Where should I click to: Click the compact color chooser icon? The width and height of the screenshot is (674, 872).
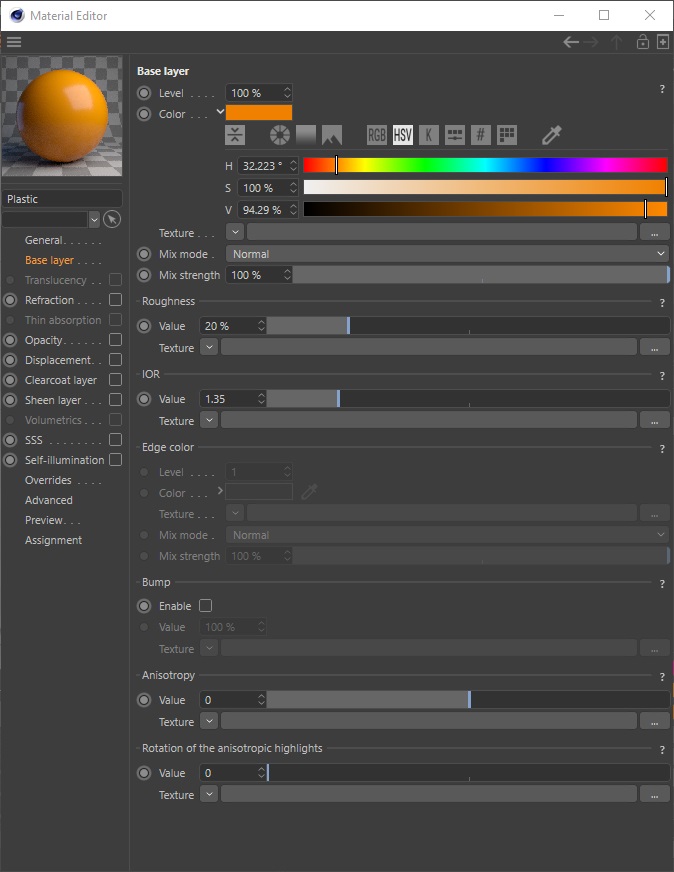tap(235, 135)
